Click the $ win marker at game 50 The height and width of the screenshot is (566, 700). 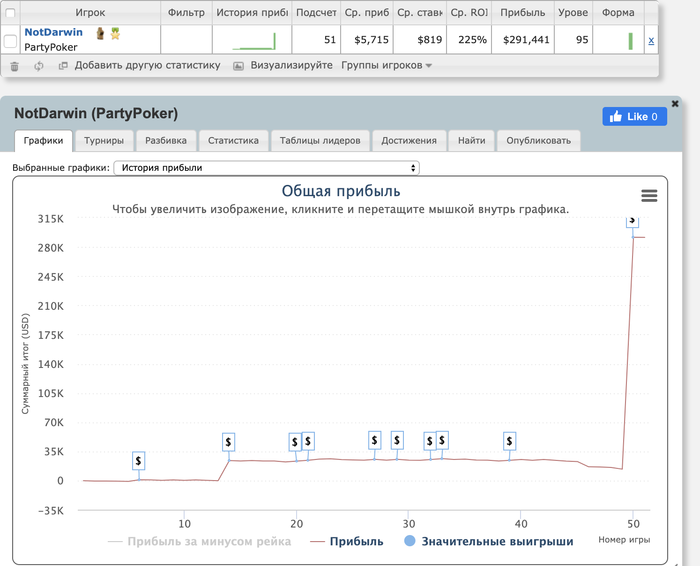(632, 221)
